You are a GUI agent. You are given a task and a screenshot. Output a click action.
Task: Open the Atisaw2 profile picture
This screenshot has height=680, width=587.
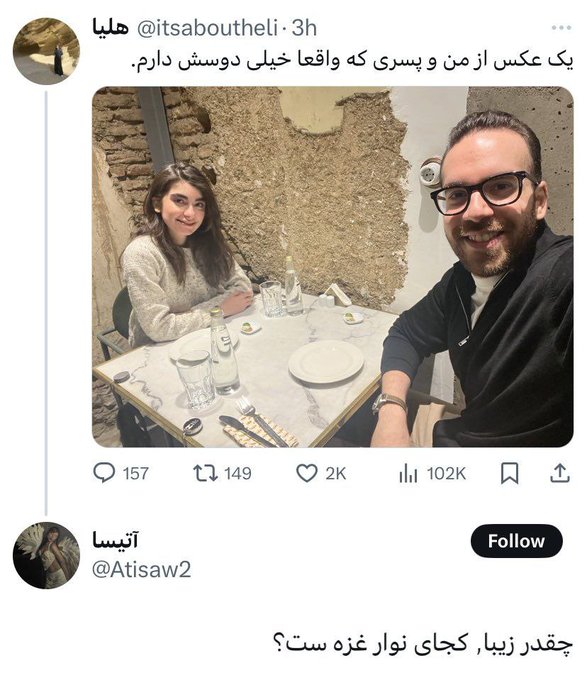[x=46, y=555]
